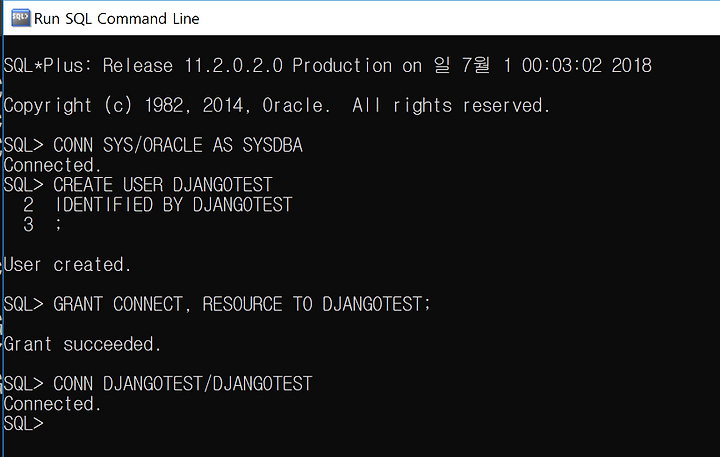Viewport: 720px width, 457px height.
Task: Click the SQL*Plus Release 11.2.0.2.0 text
Action: pyautogui.click(x=143, y=66)
